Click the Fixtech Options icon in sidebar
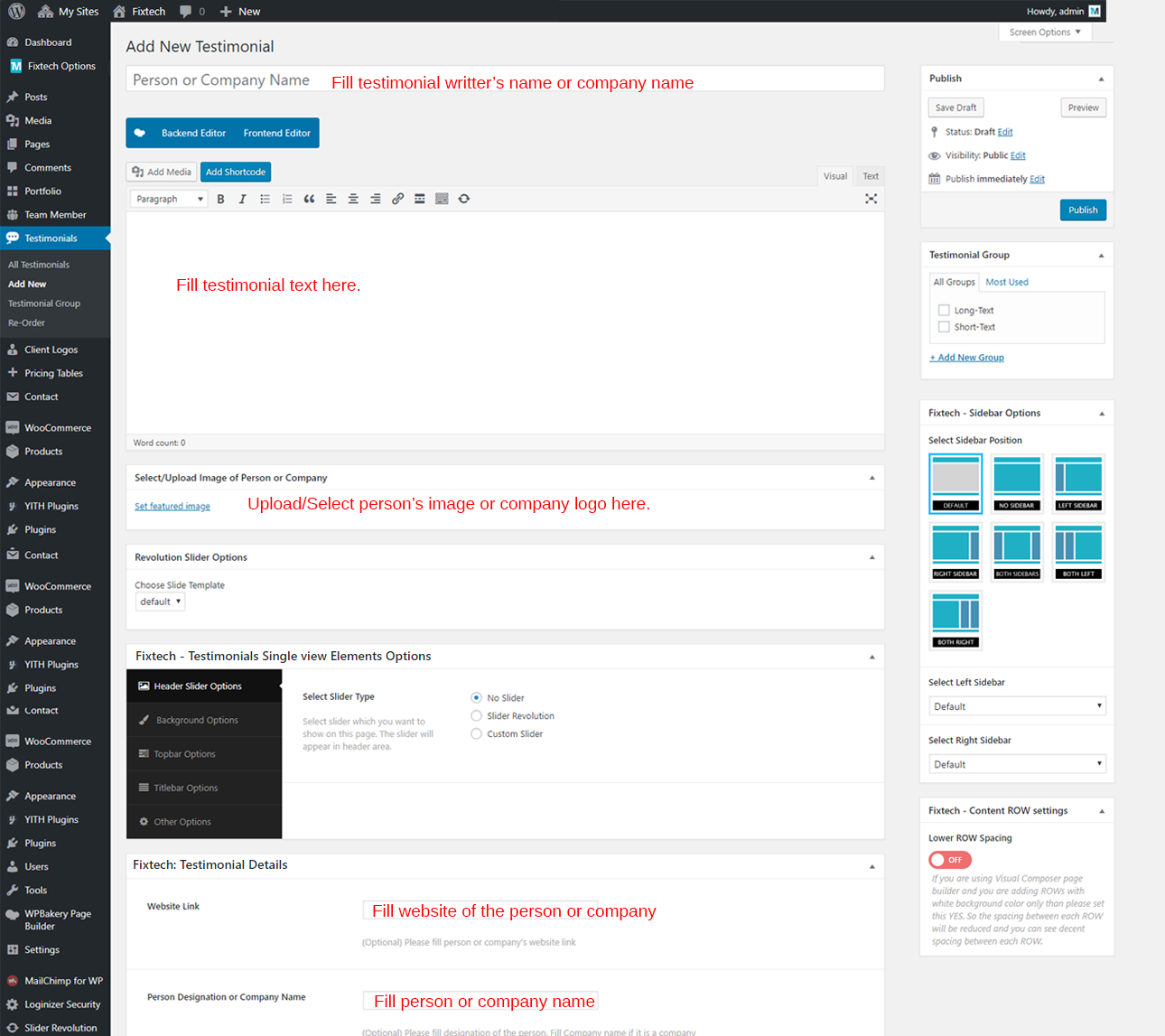This screenshot has height=1036, width=1165. click(x=15, y=66)
